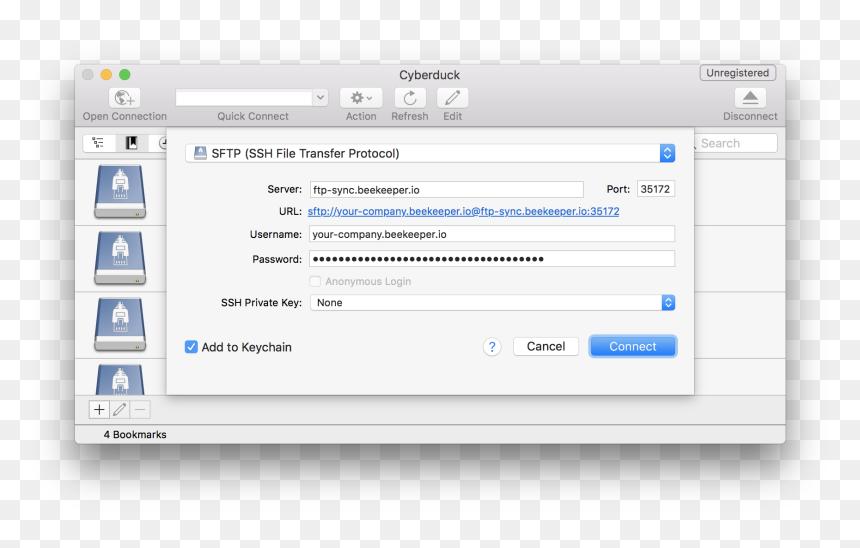Click the Cancel button
860x548 pixels.
click(x=546, y=347)
